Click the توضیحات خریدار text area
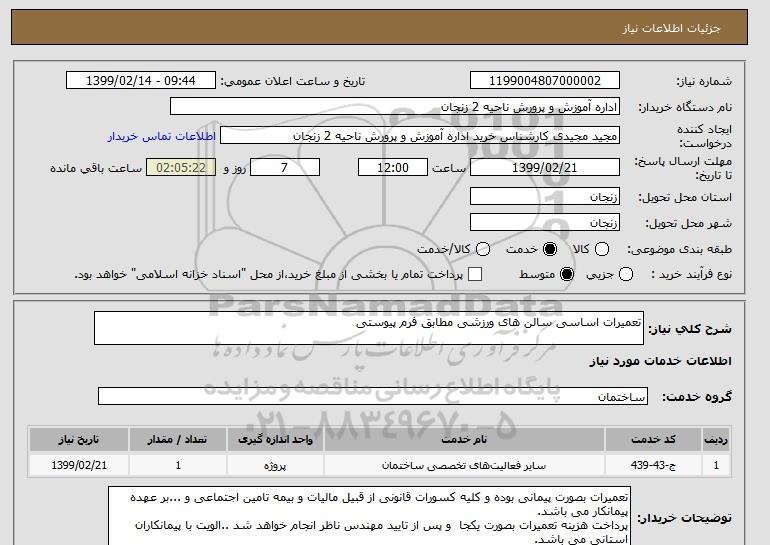The image size is (770, 545). point(369,516)
